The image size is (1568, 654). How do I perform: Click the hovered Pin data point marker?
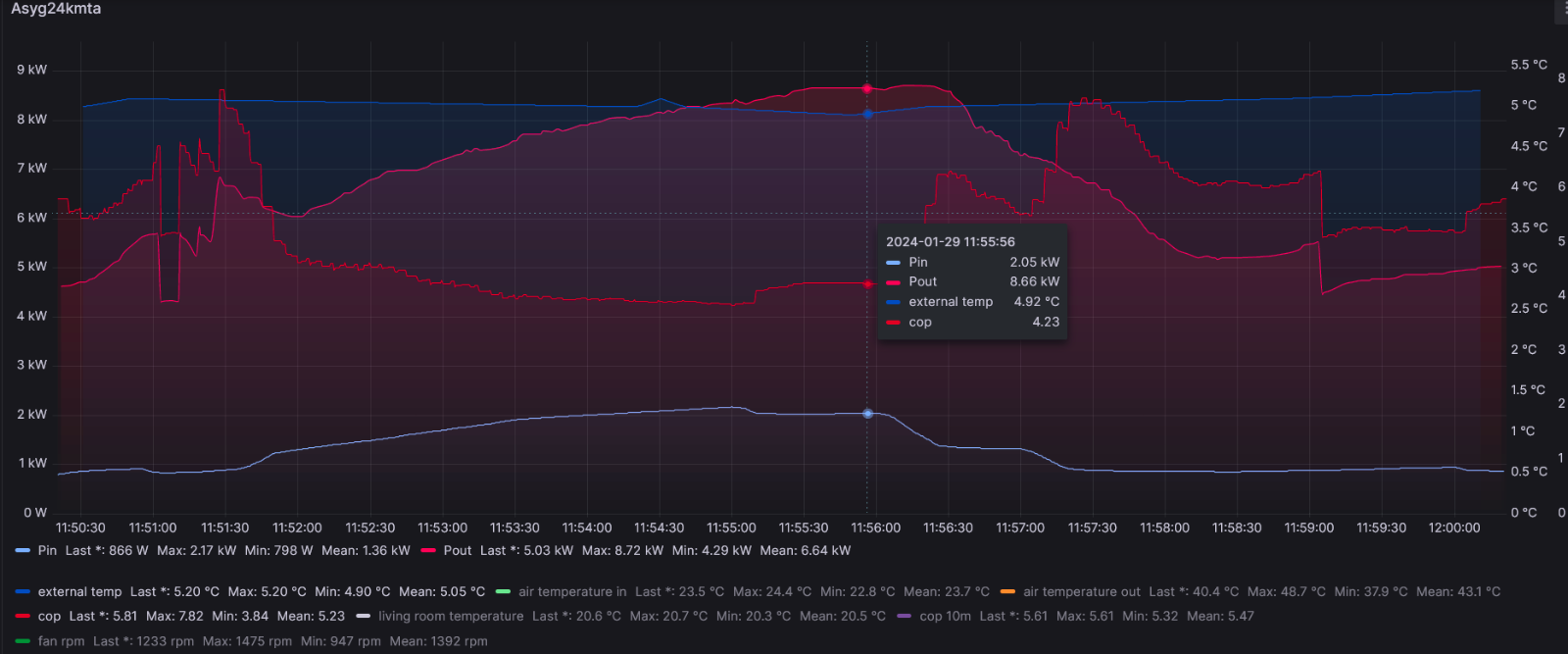[x=867, y=414]
